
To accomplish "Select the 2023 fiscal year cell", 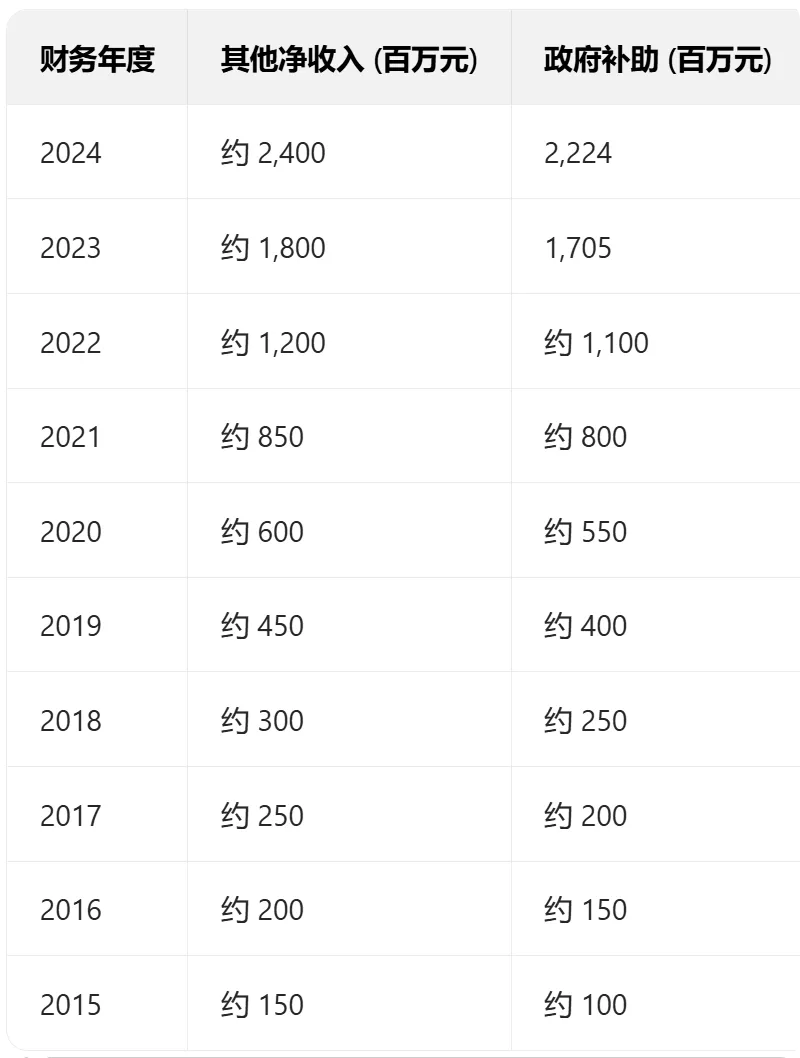I will 71,248.
